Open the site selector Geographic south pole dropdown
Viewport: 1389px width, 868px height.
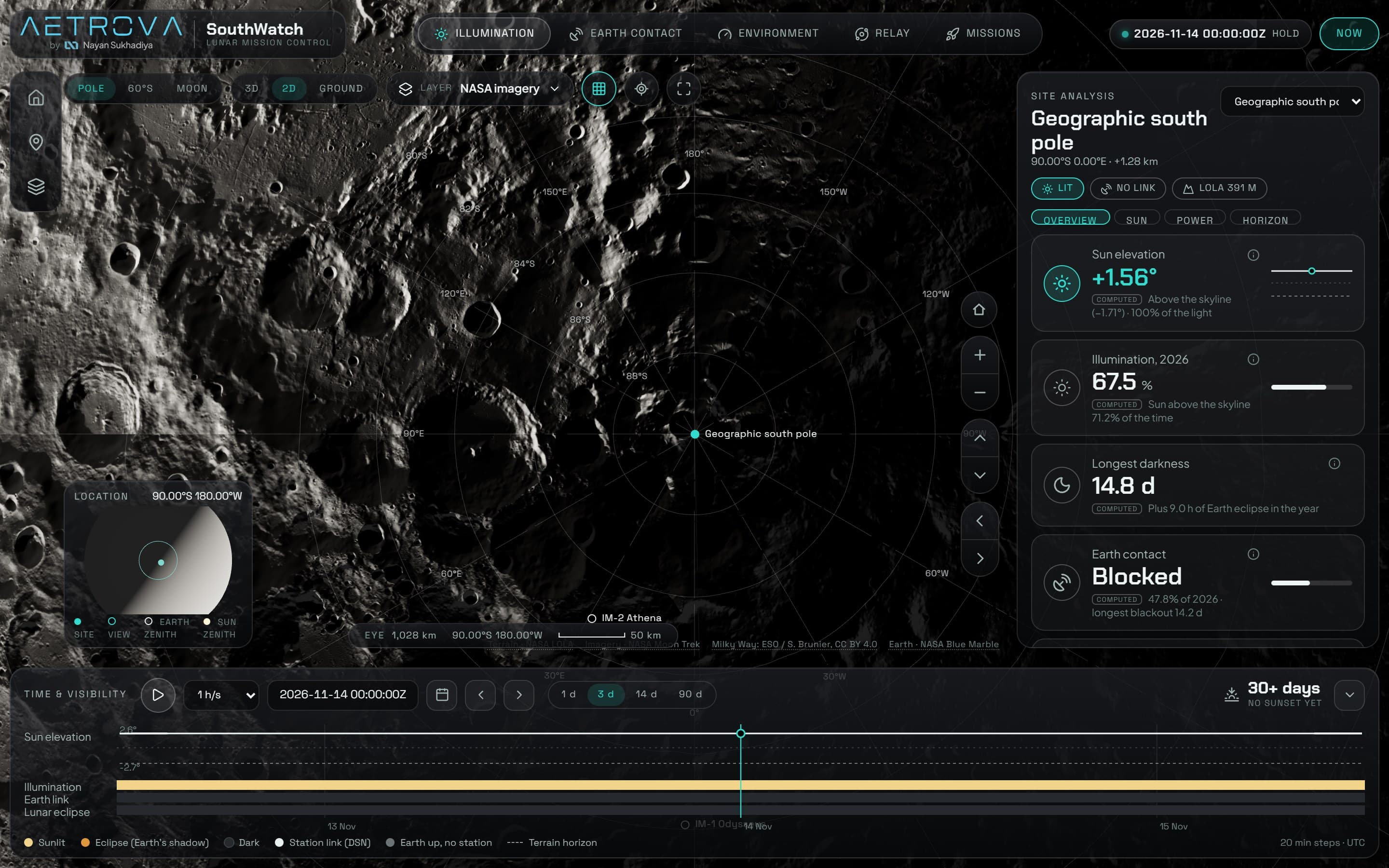click(x=1292, y=102)
